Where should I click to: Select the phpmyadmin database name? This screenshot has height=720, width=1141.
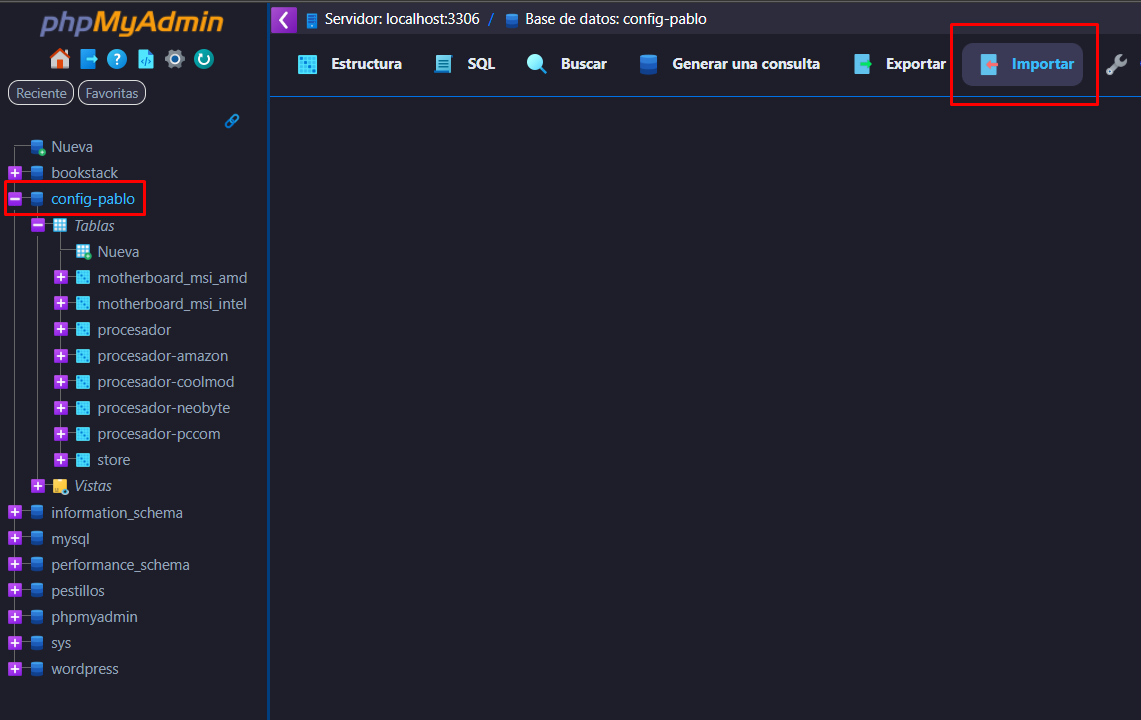point(94,617)
